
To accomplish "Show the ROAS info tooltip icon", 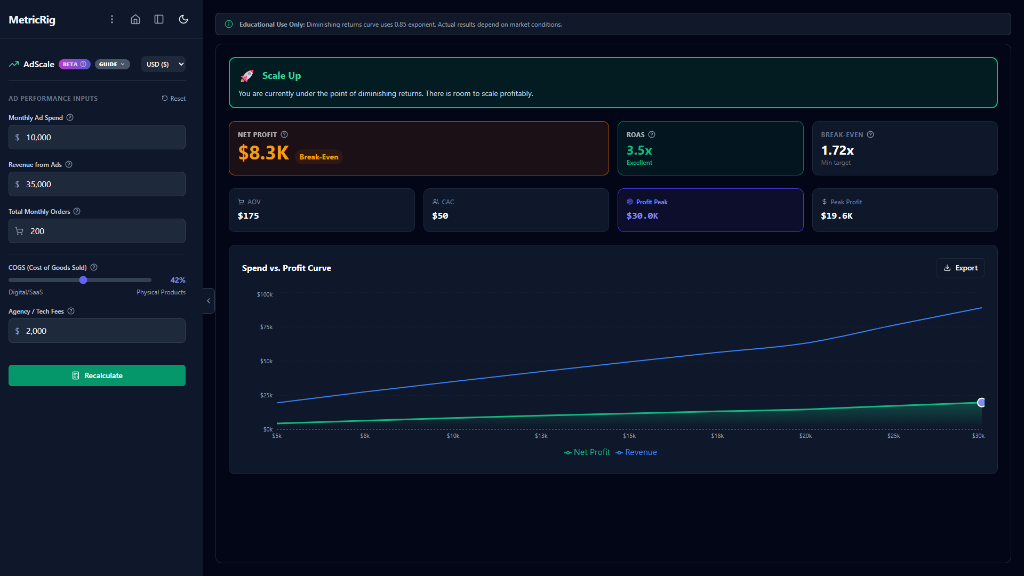I will [652, 134].
